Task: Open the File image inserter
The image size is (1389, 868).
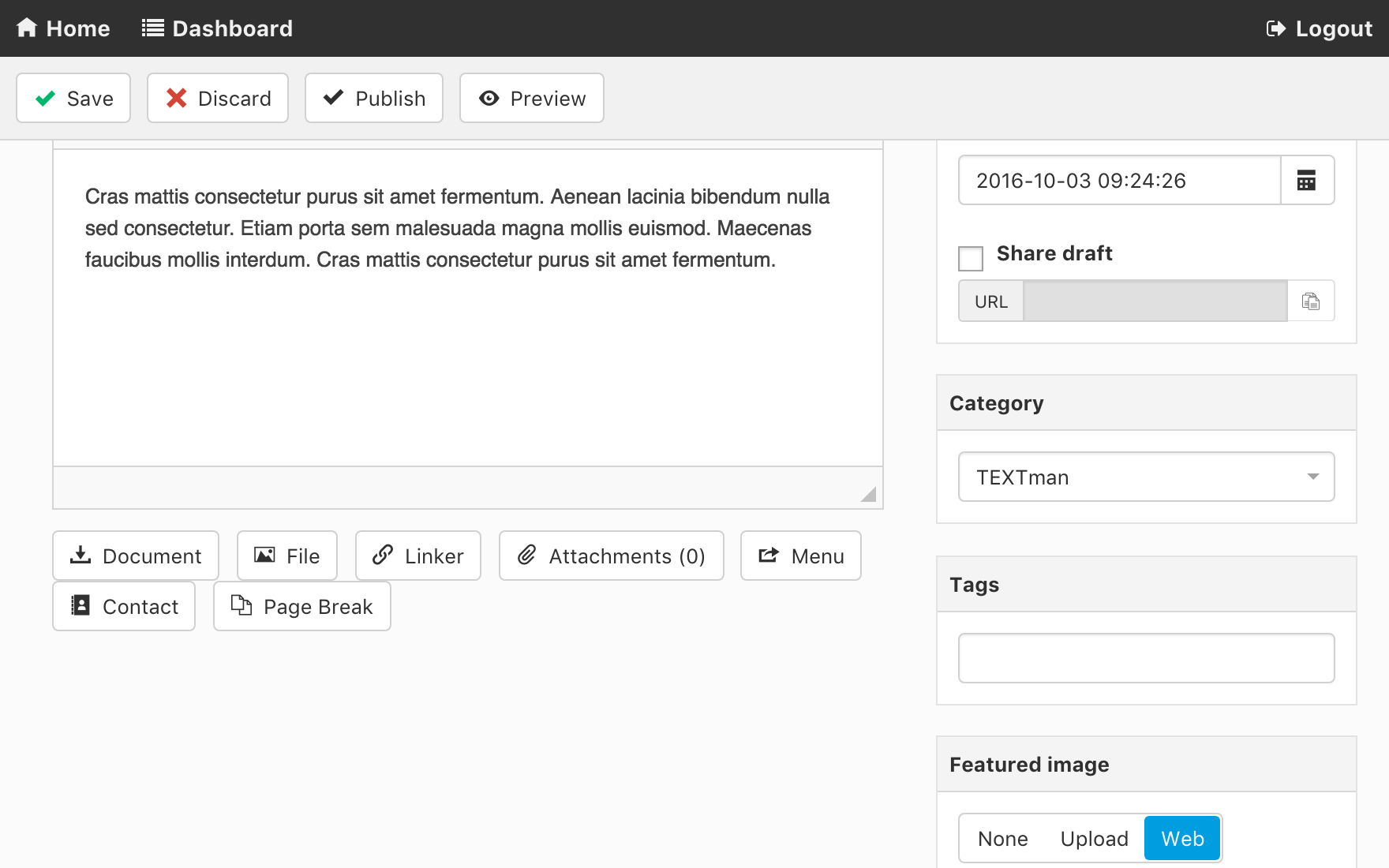Action: click(x=287, y=556)
